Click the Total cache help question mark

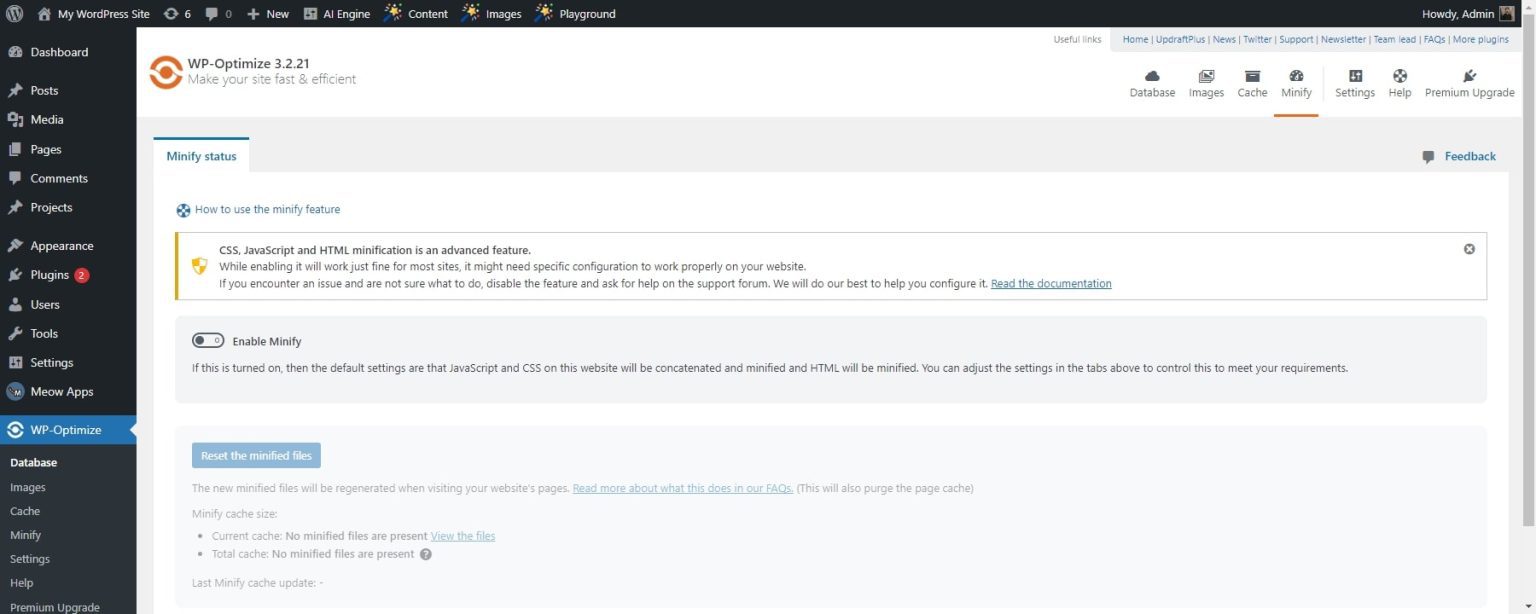coord(426,553)
